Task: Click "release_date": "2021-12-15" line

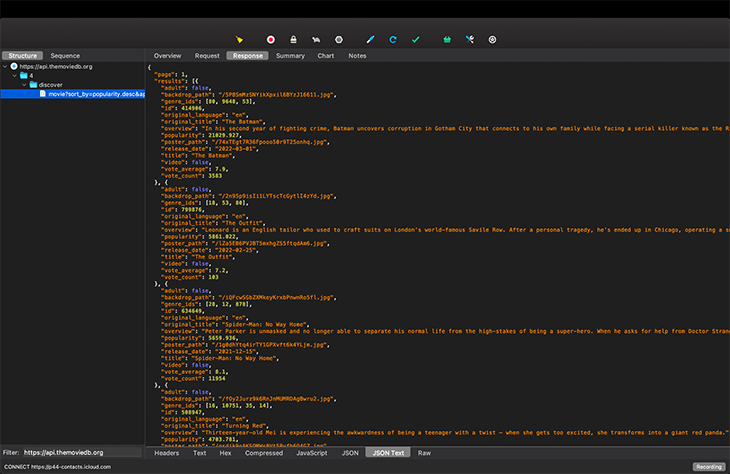Action: pyautogui.click(x=210, y=352)
